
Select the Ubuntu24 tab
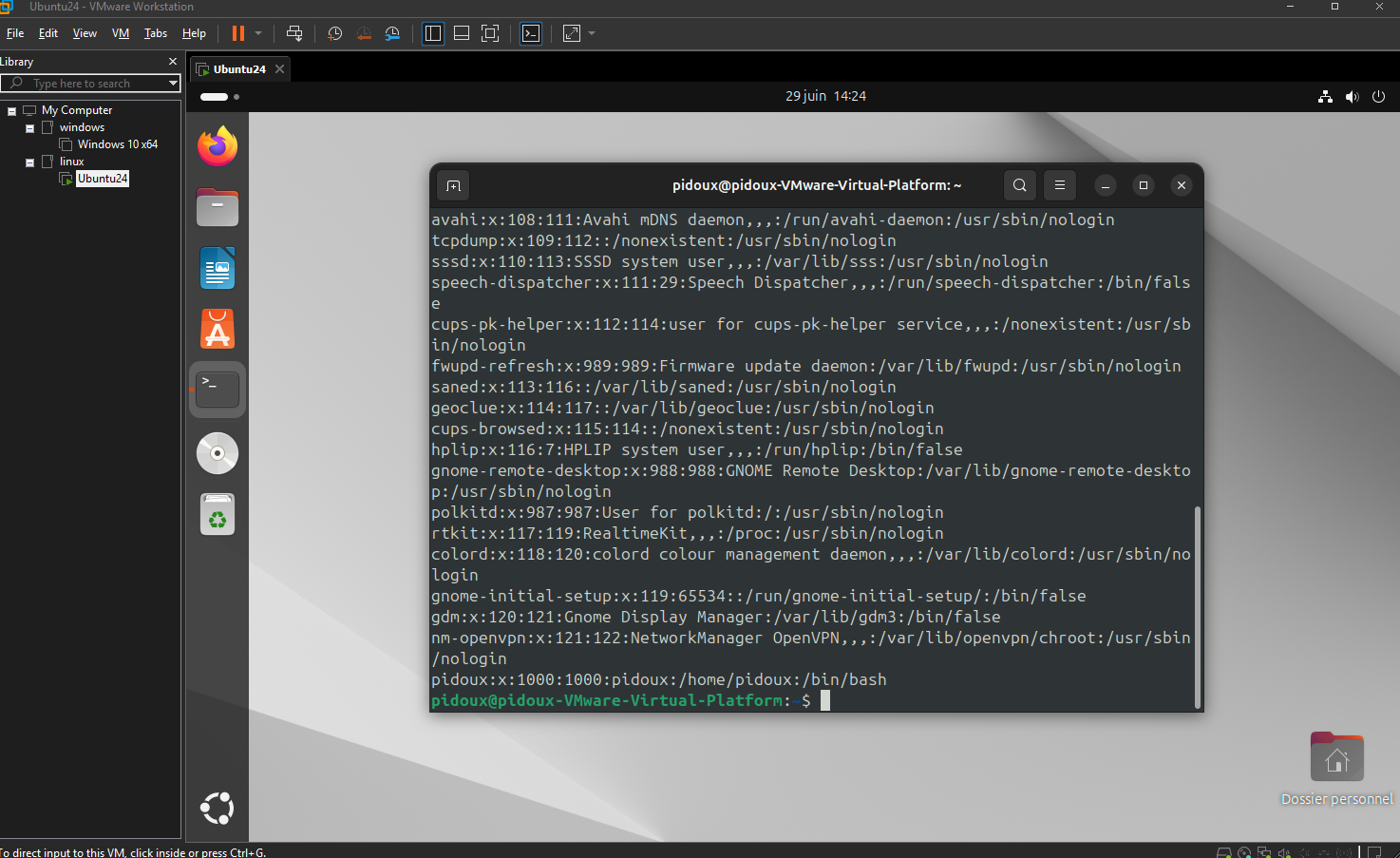coord(238,69)
